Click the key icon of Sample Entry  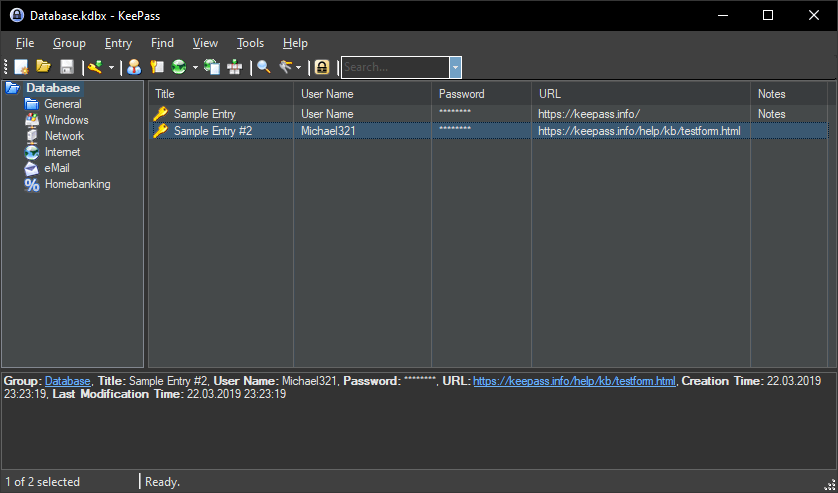(160, 113)
